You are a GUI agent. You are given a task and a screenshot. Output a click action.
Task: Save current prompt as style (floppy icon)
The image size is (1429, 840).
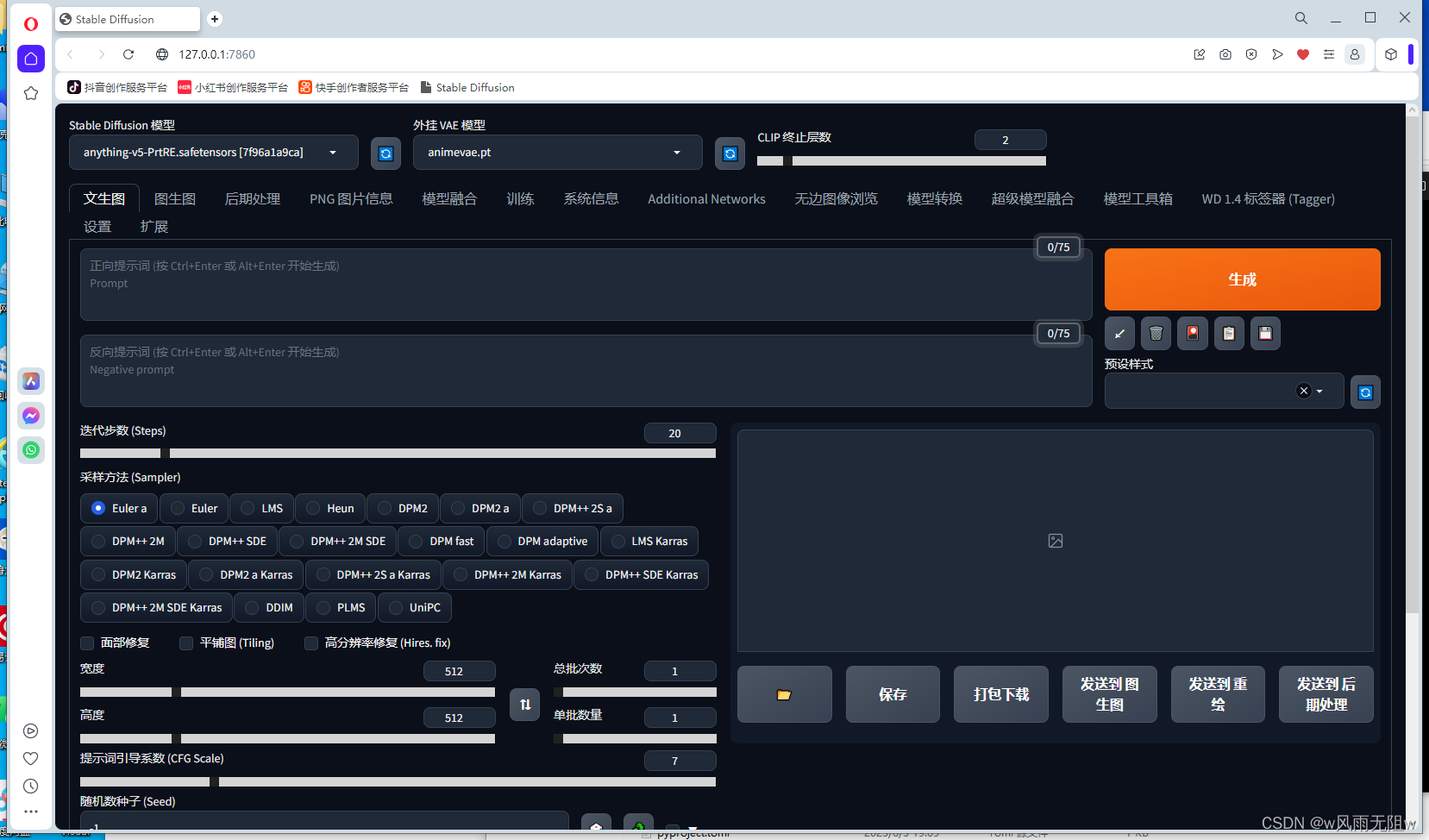[x=1265, y=333]
